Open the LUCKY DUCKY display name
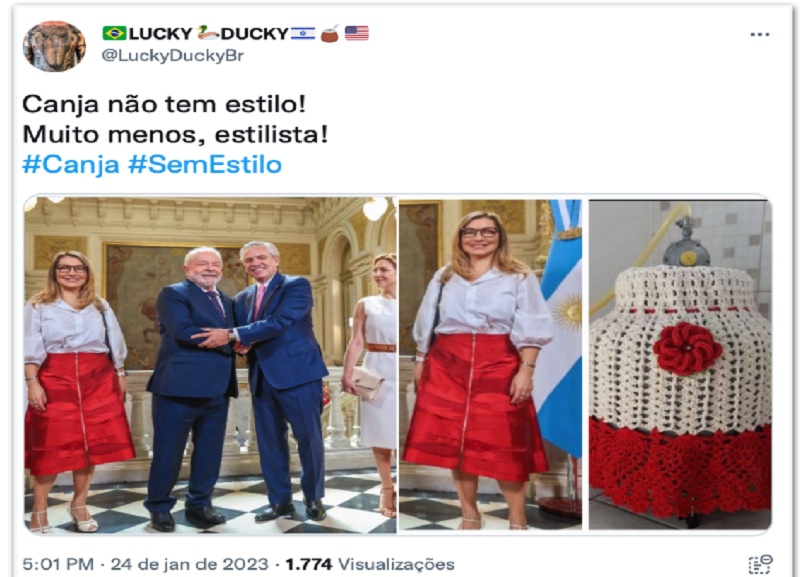The height and width of the screenshot is (577, 800). pyautogui.click(x=236, y=34)
